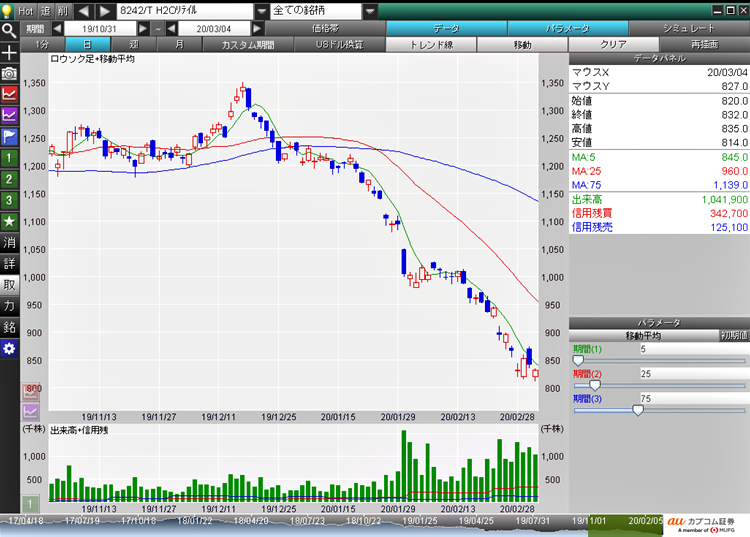The width and height of the screenshot is (750, 537).
Task: Open the 8242/T stock symbol dropdown
Action: (x=262, y=10)
